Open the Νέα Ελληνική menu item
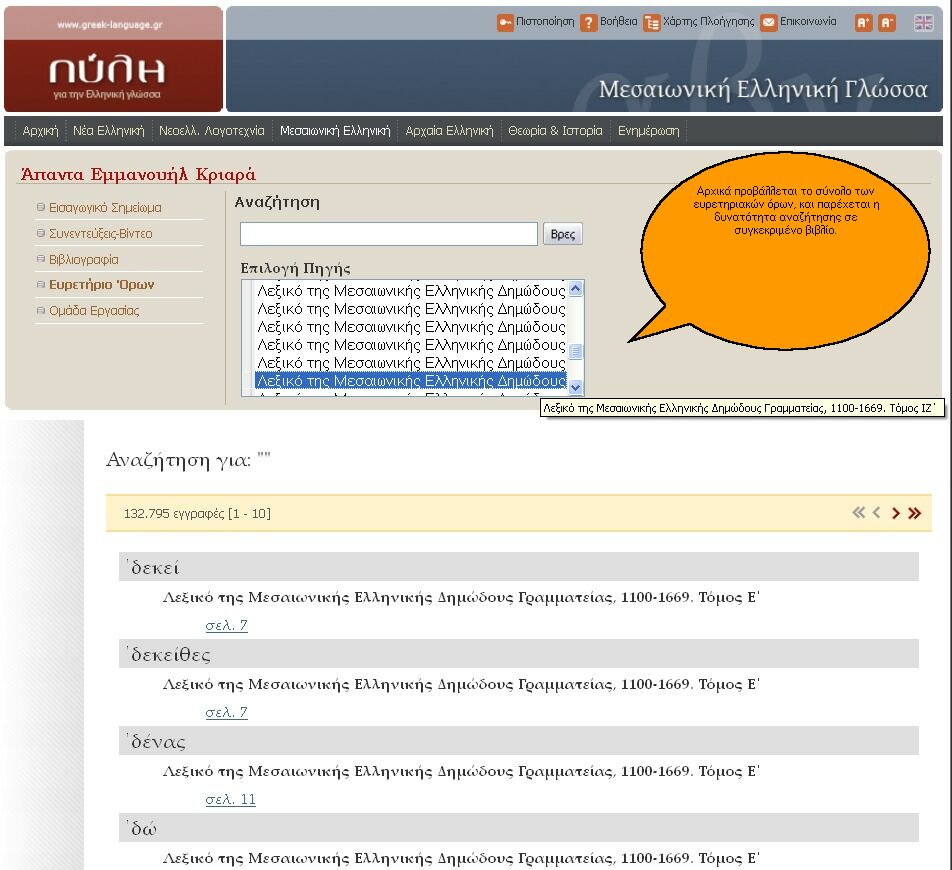This screenshot has width=952, height=870. point(109,131)
